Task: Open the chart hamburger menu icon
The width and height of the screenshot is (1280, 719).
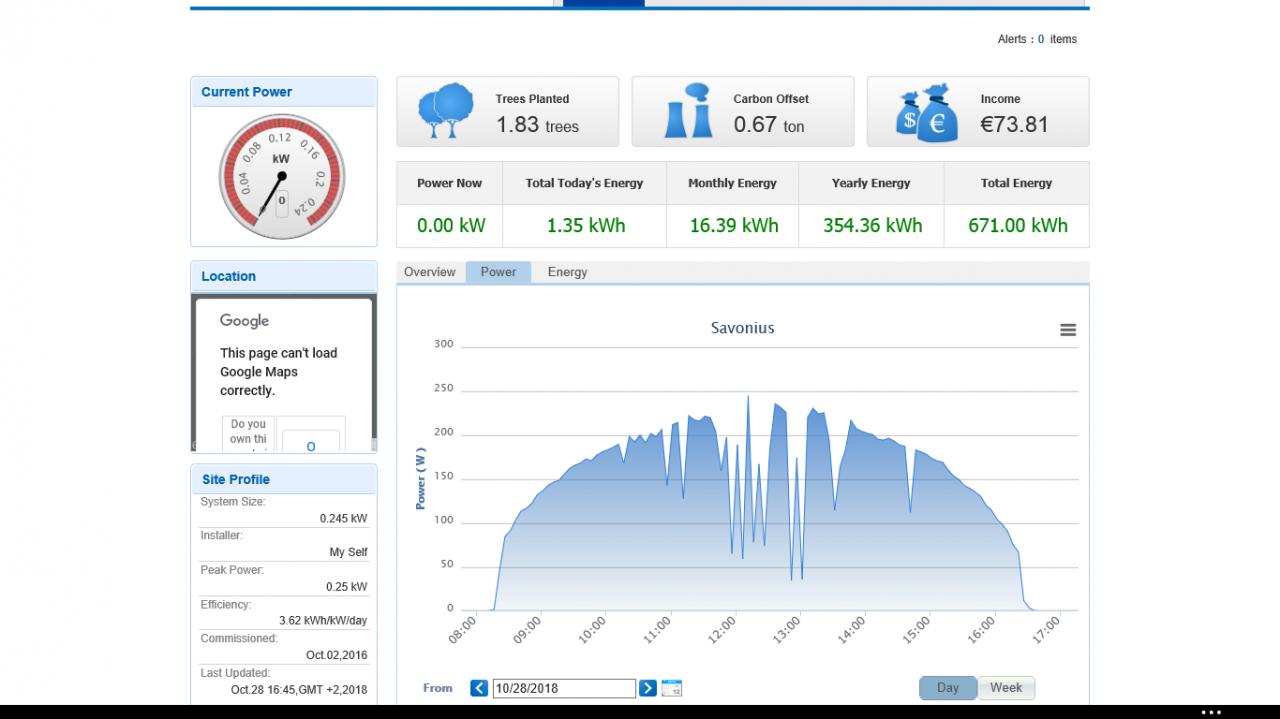Action: coord(1068,330)
